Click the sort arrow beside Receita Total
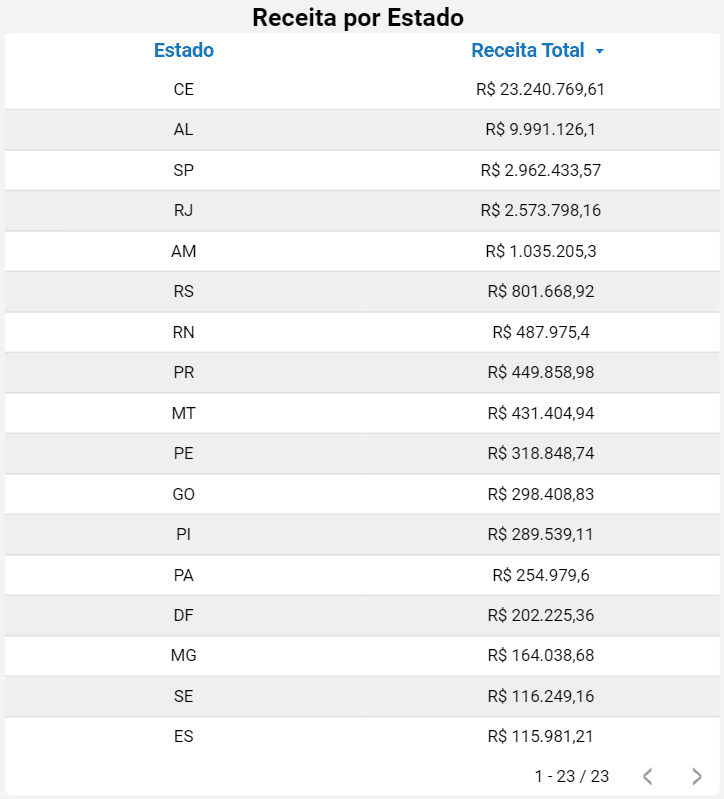Screen dimensions: 724x799 (x=599, y=51)
